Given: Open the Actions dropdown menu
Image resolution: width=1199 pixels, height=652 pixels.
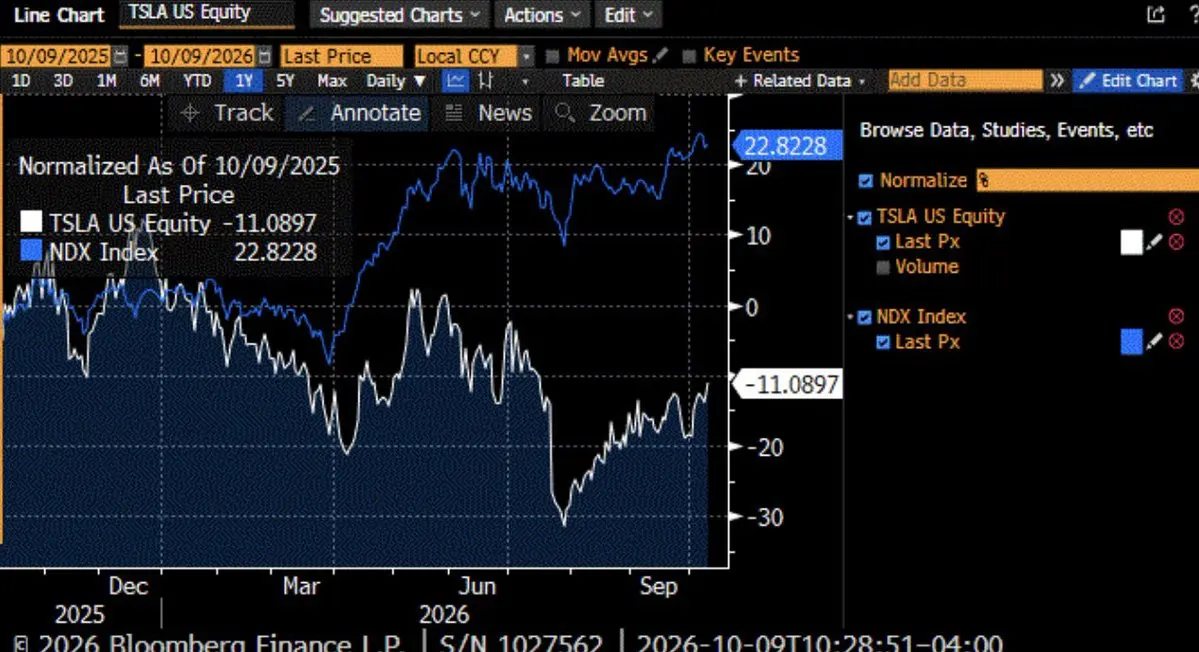Looking at the screenshot, I should 542,15.
